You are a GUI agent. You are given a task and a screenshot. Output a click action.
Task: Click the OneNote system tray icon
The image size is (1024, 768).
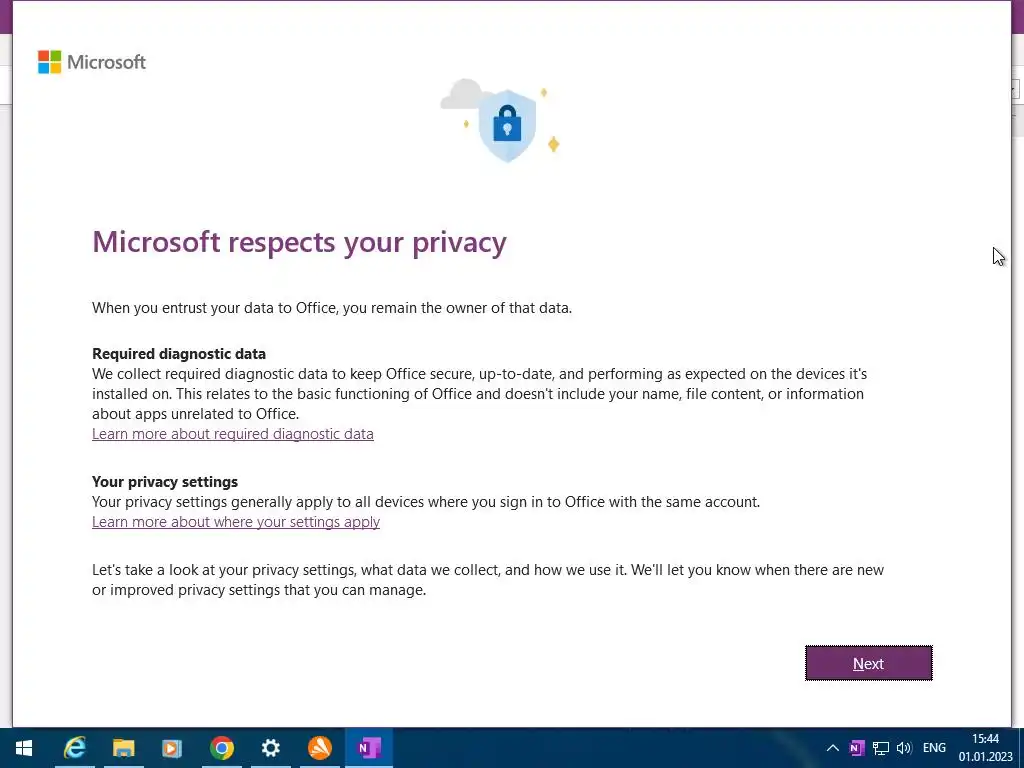coord(856,748)
